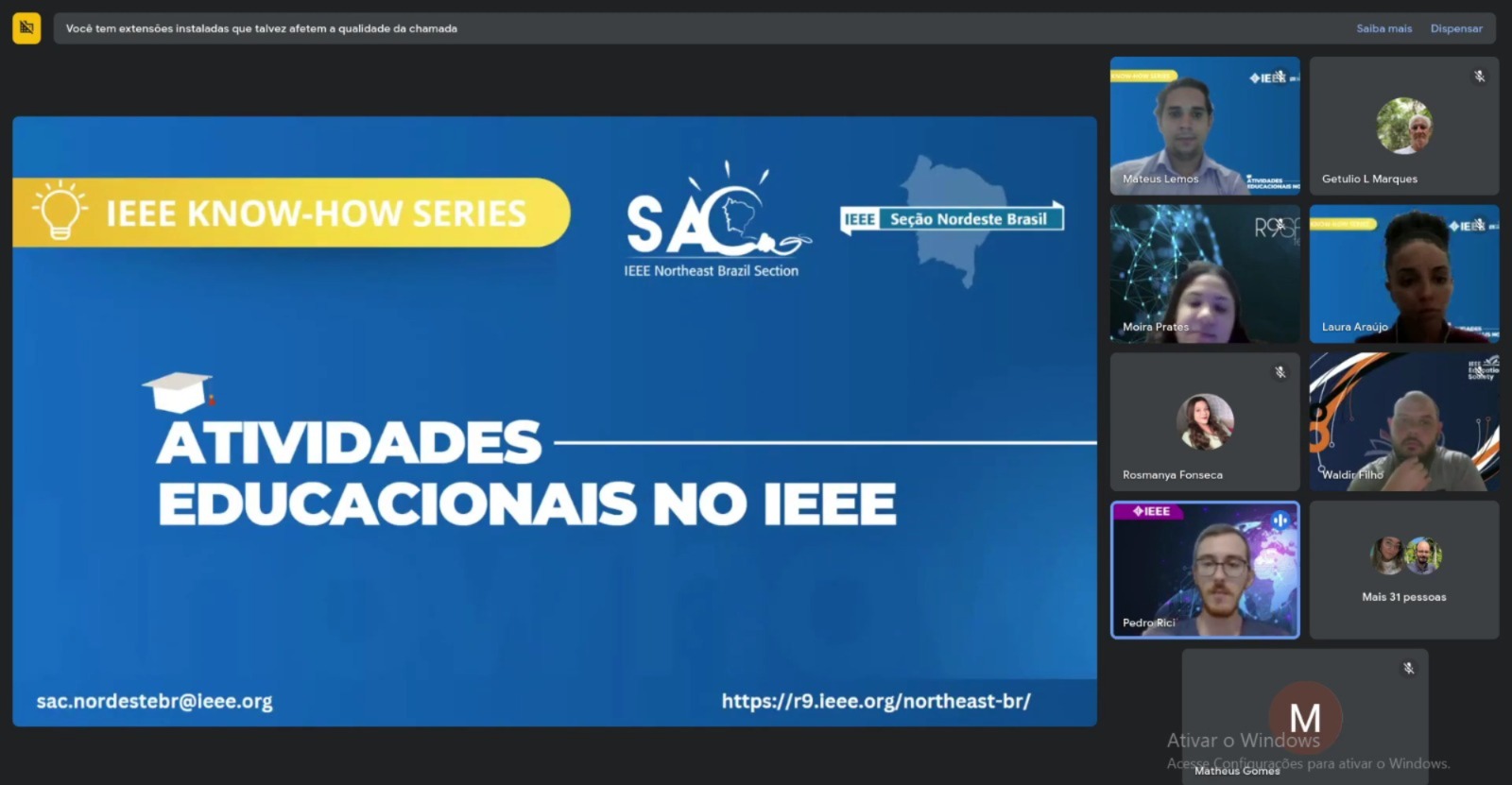Click the 'Pedro Rici' name label
The height and width of the screenshot is (785, 1512).
[1149, 623]
